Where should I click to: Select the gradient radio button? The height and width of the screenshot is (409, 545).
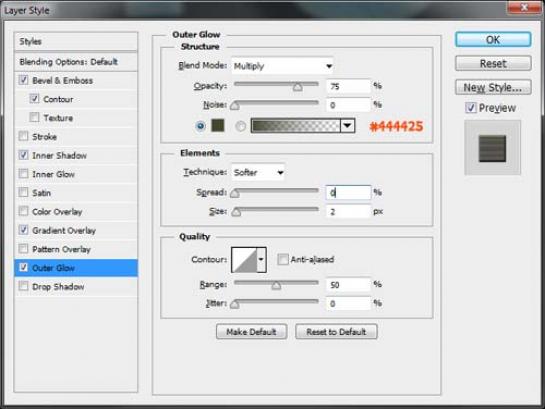tap(241, 126)
